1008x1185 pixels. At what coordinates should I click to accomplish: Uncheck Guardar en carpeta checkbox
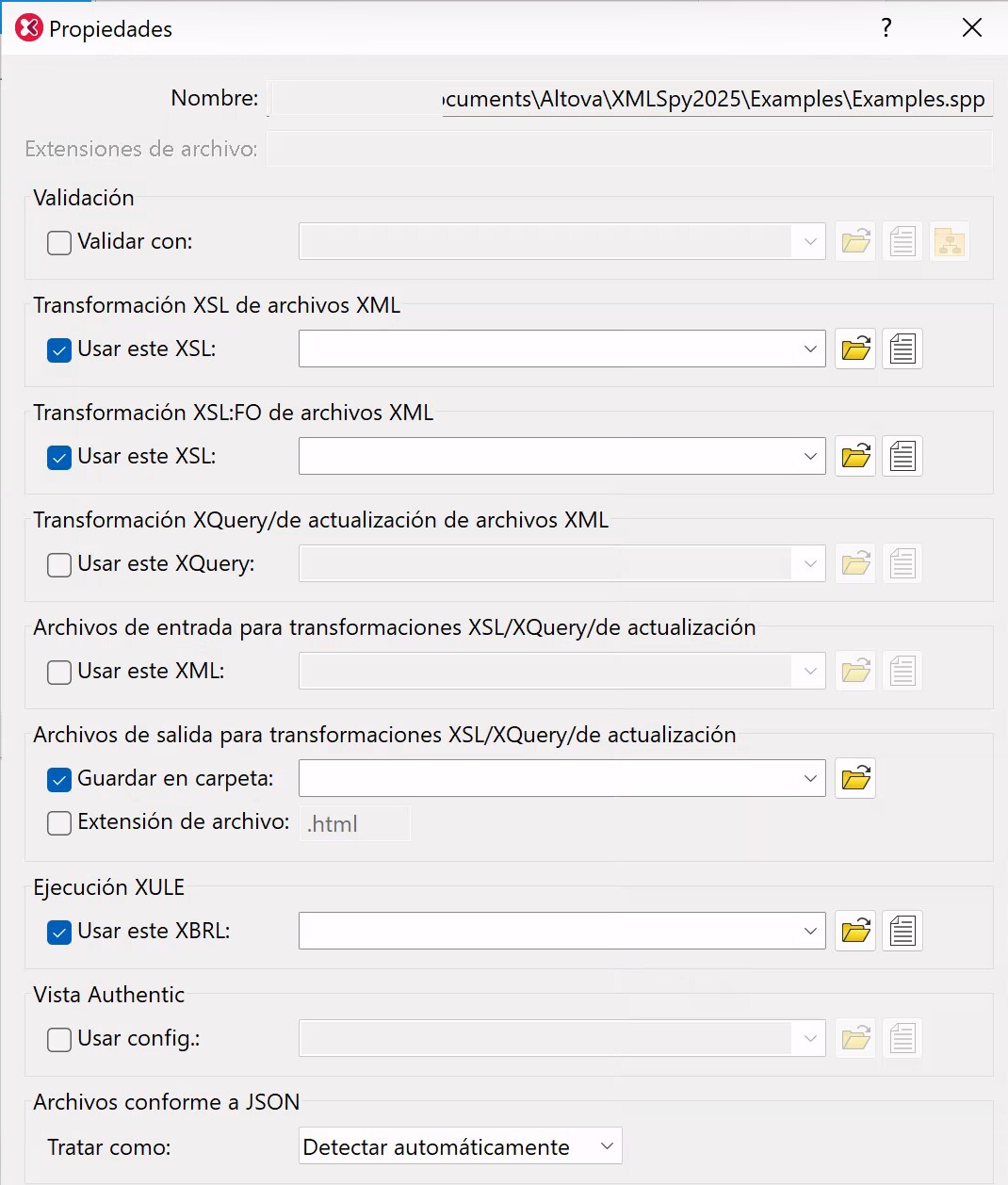pos(59,779)
